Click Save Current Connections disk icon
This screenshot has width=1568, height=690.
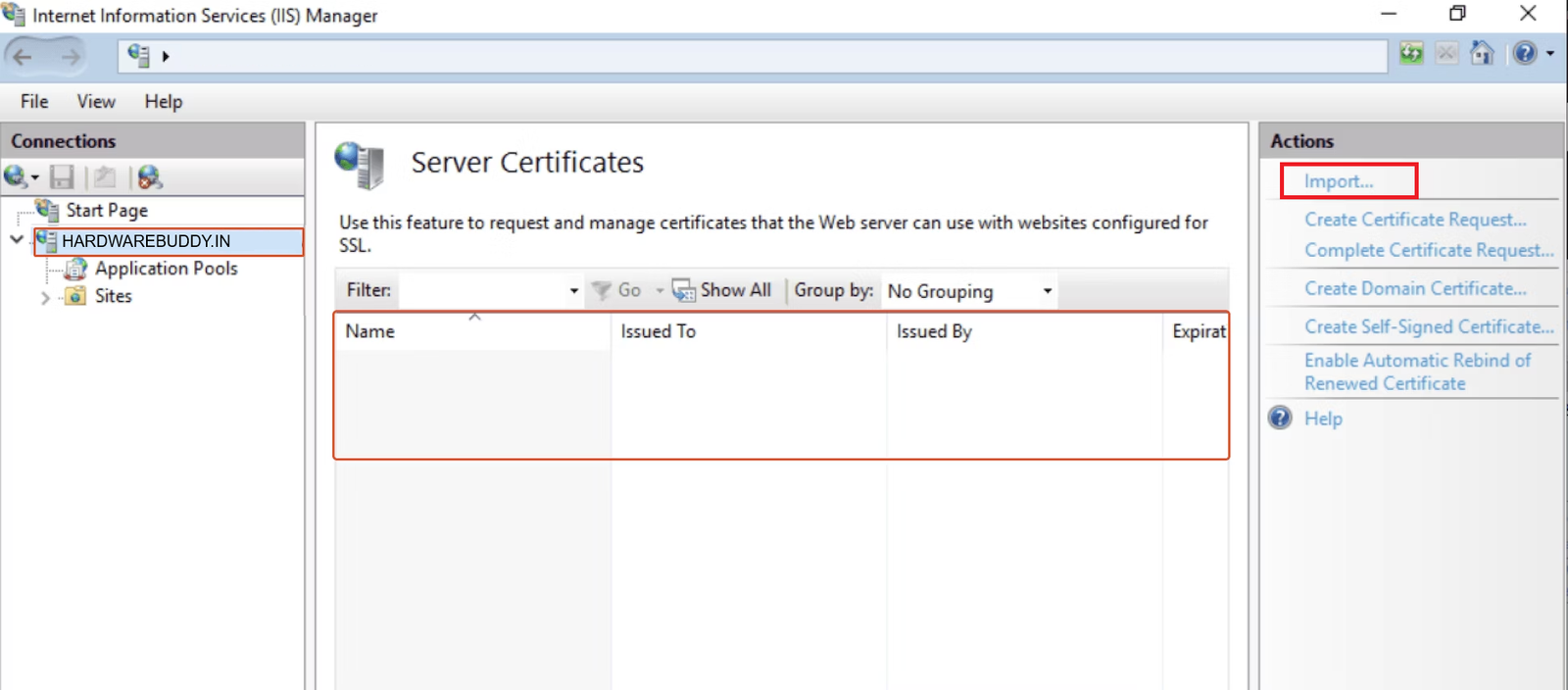(x=62, y=176)
